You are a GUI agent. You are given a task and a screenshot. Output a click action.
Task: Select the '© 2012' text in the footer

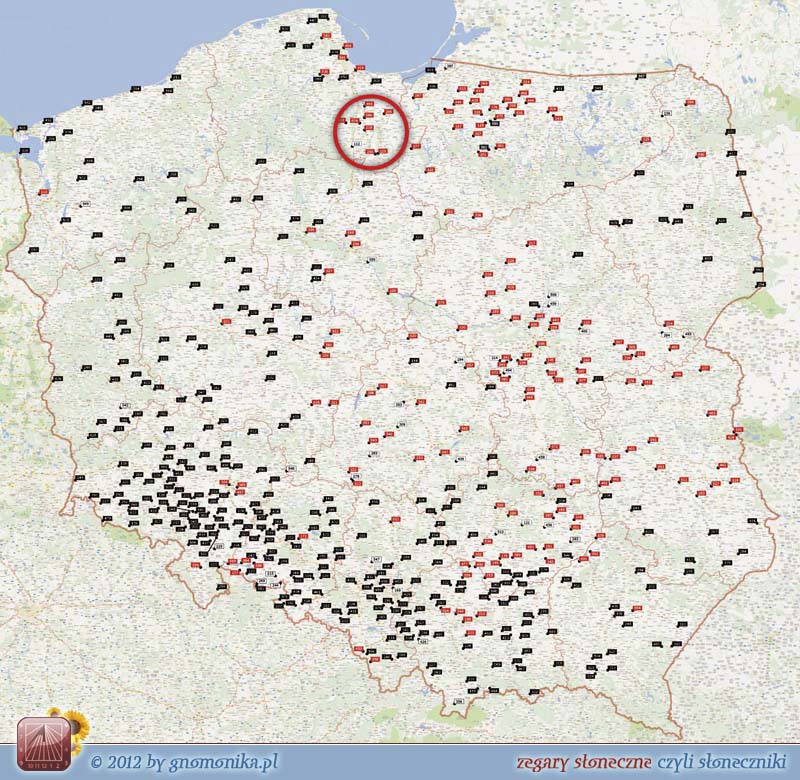(x=113, y=760)
